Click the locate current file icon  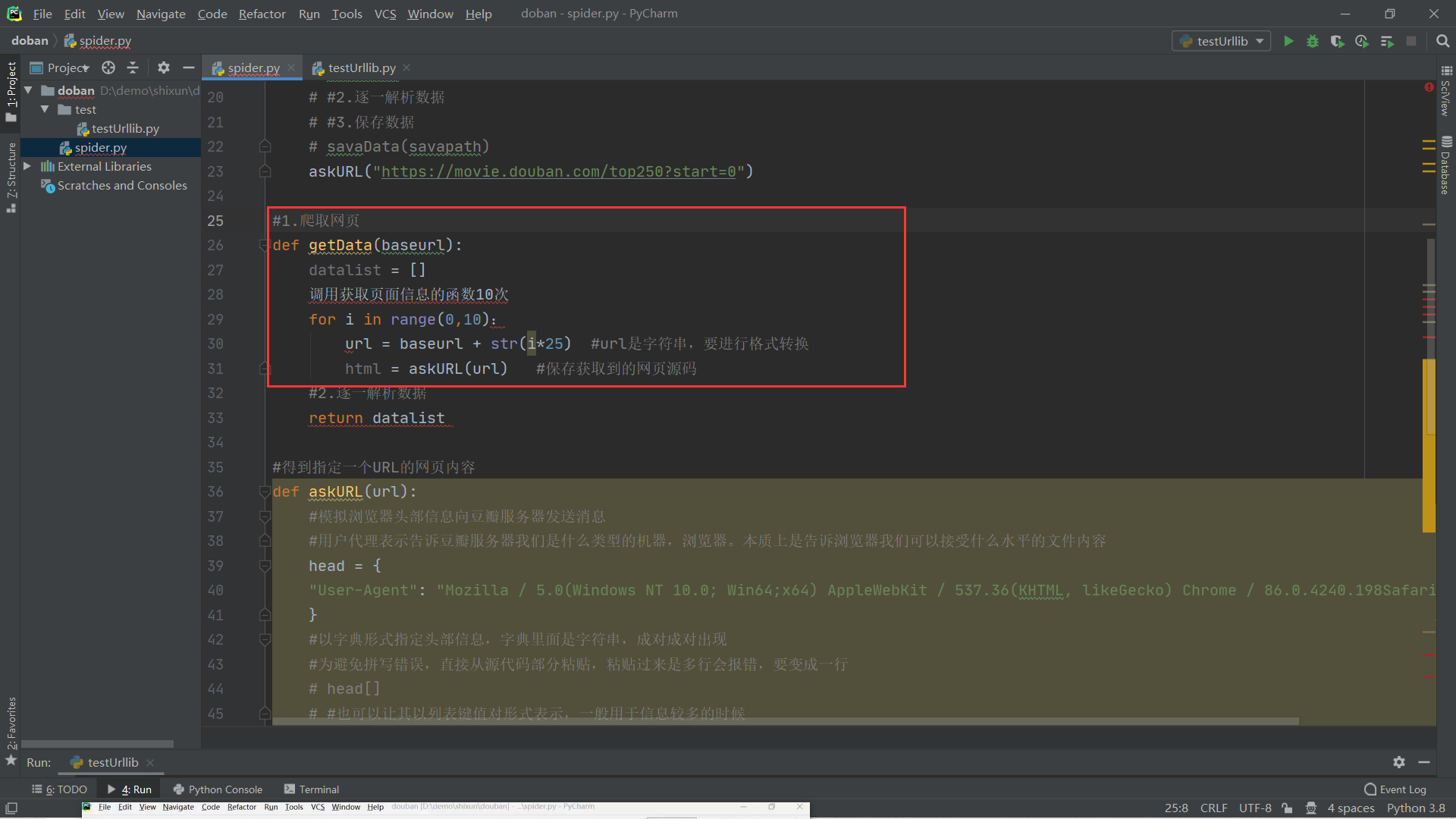click(108, 67)
